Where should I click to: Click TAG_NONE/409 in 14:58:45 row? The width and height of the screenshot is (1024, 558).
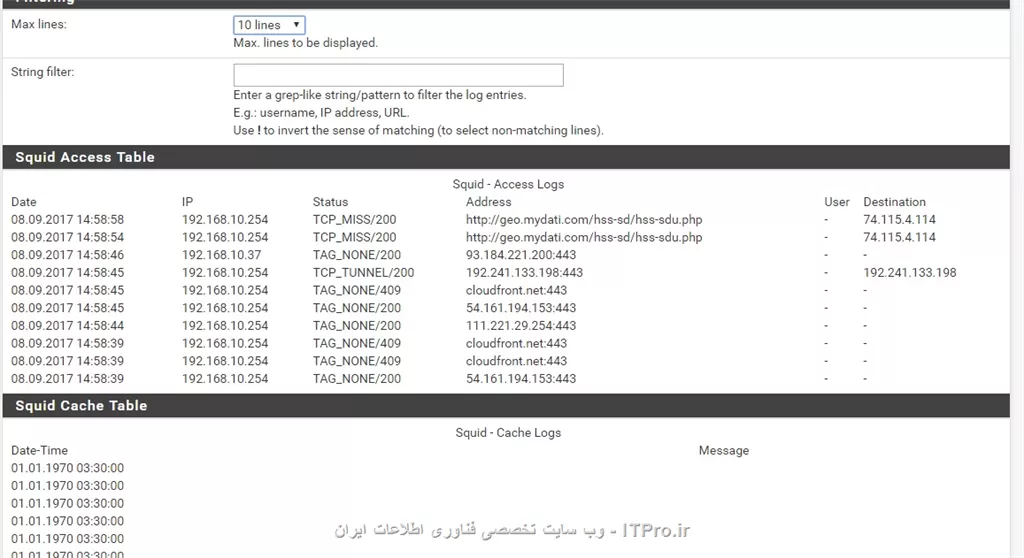357,290
